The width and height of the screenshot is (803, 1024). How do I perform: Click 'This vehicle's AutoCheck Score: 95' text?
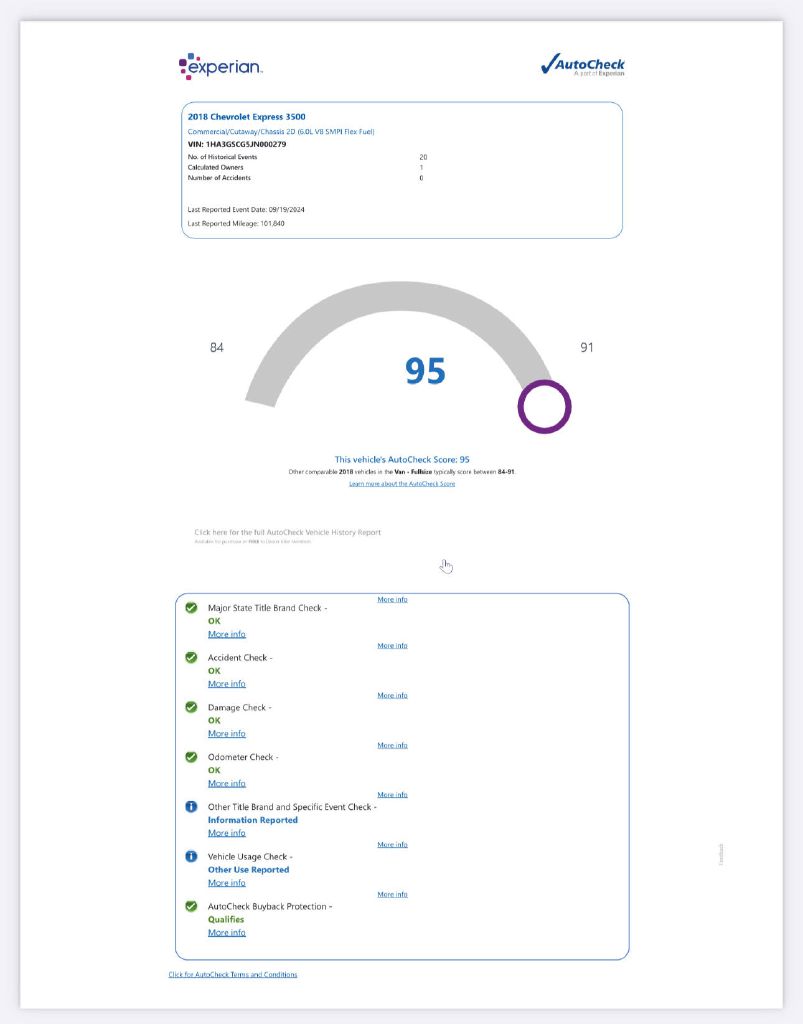pyautogui.click(x=402, y=460)
